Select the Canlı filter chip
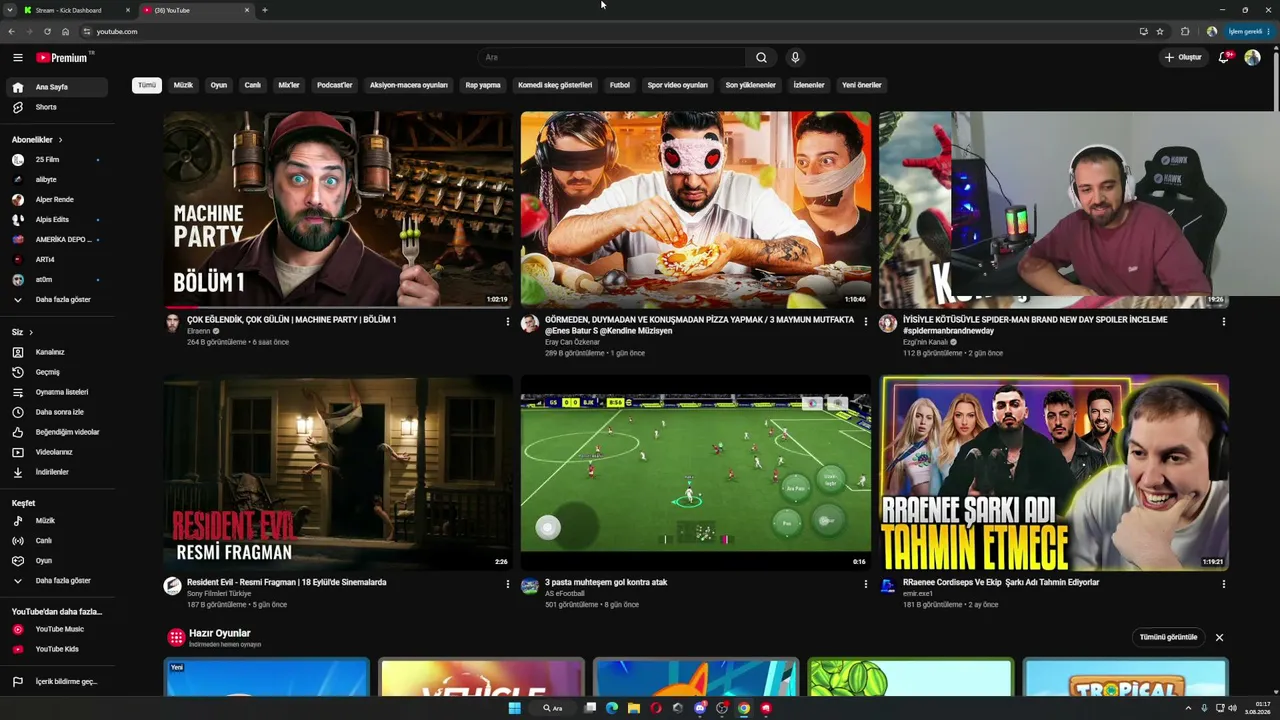Image resolution: width=1280 pixels, height=720 pixels. pos(253,85)
